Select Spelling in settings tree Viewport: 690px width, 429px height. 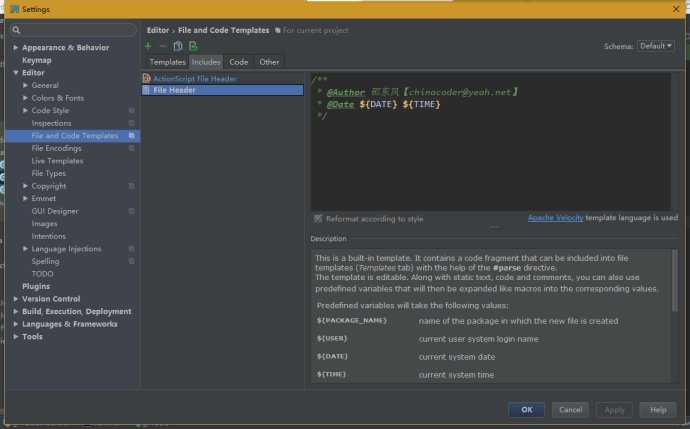click(x=45, y=261)
